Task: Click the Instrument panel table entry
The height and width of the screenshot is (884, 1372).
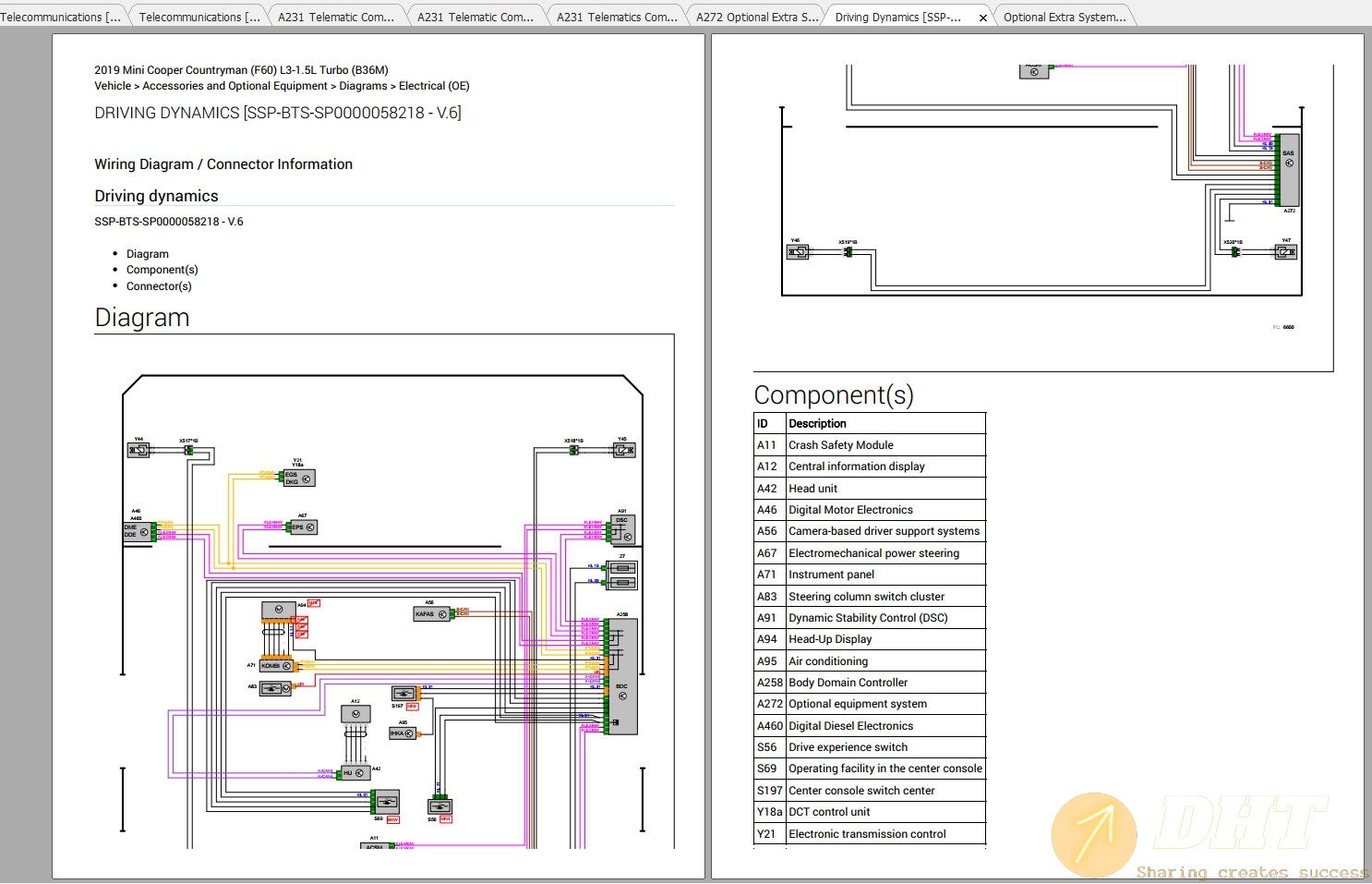Action: click(870, 575)
